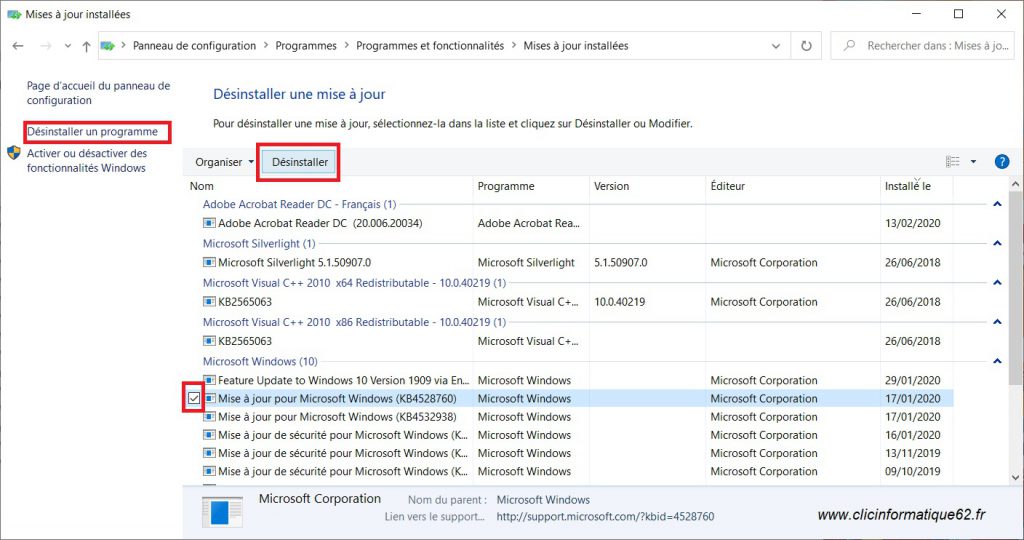
Task: Sort by Installé le column header
Action: pyautogui.click(x=916, y=186)
